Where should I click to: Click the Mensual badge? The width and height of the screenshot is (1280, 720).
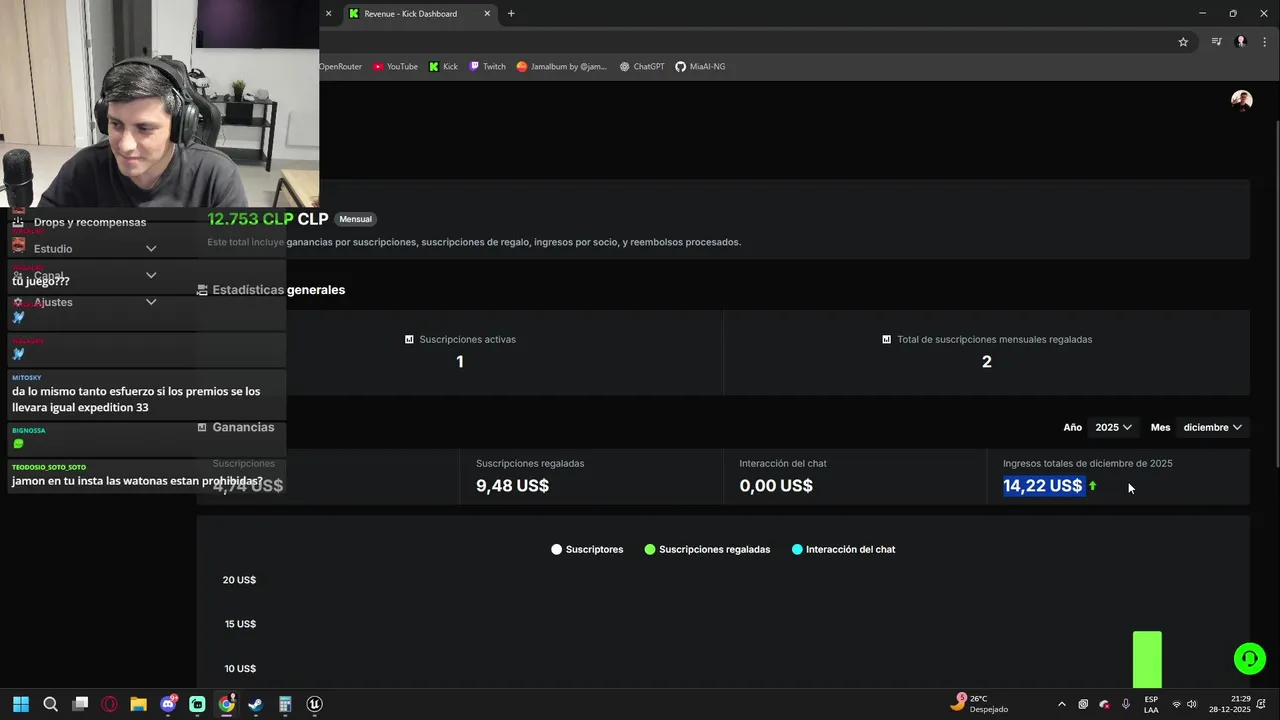coord(355,219)
